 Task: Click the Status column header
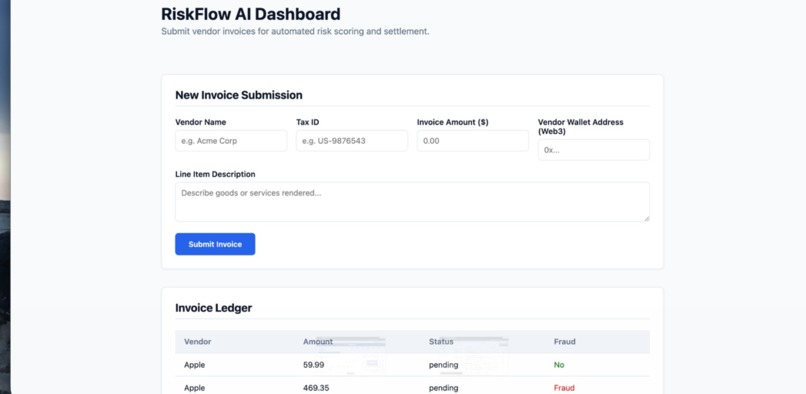441,342
